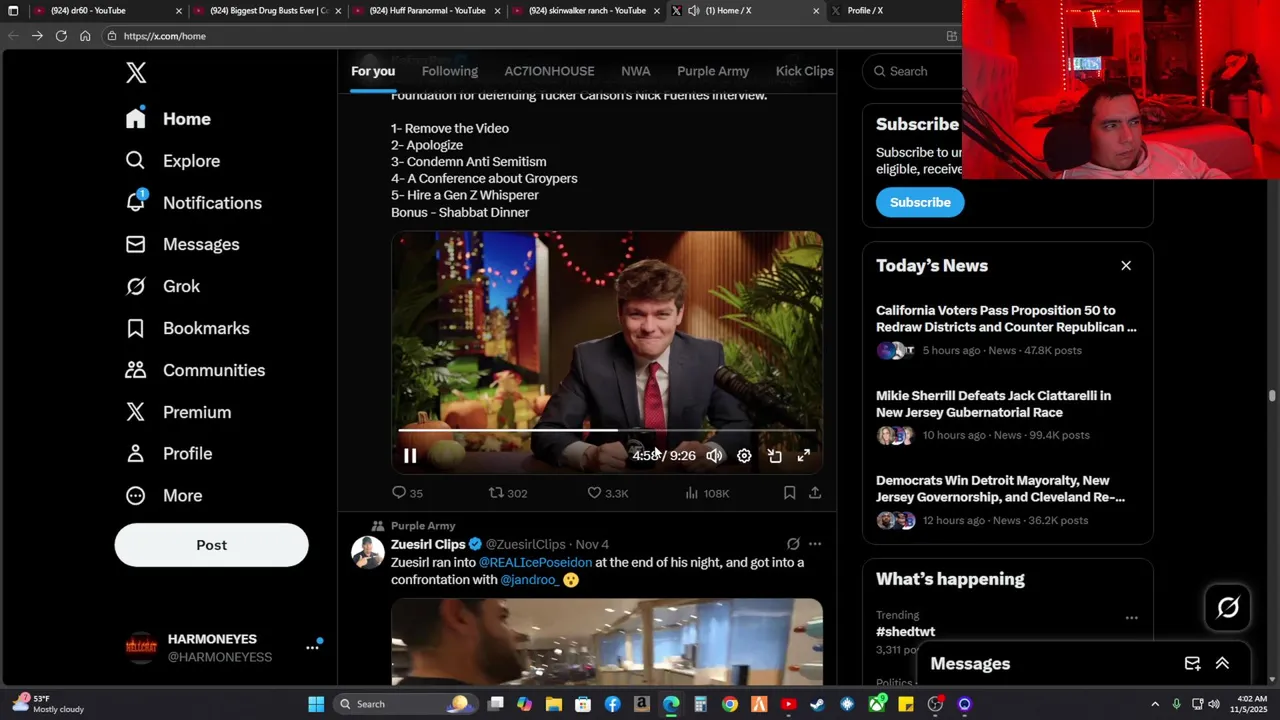Open the floating Grok button
The image size is (1280, 720).
click(1228, 607)
